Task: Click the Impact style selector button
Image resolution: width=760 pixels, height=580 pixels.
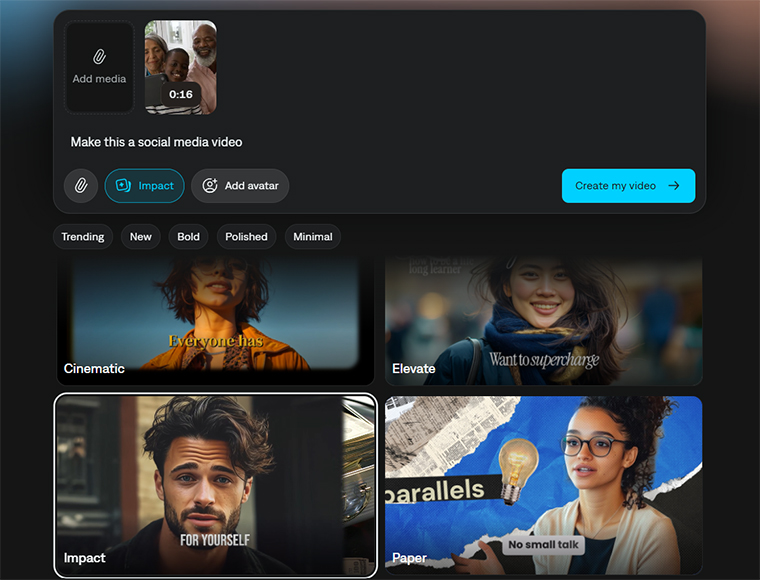Action: click(x=144, y=186)
